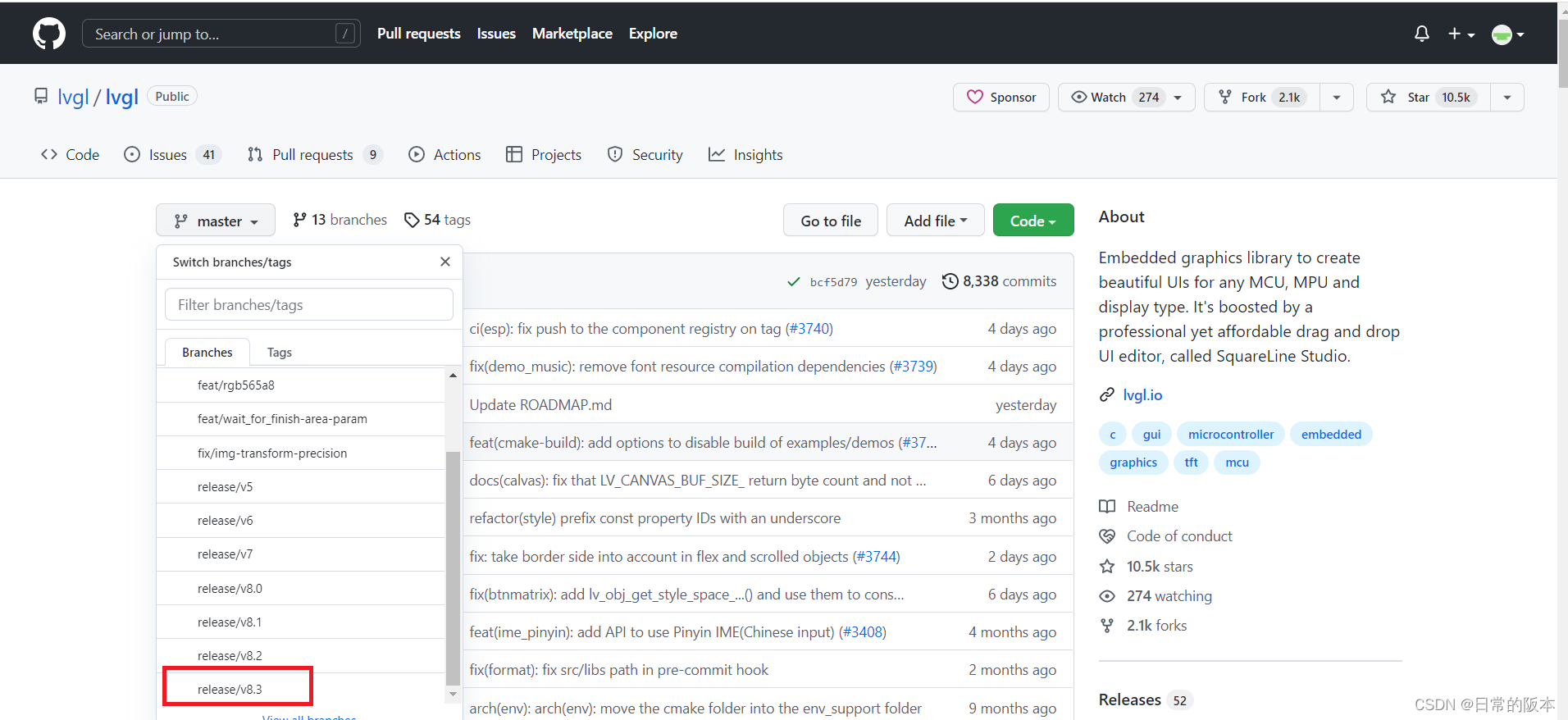Screen dimensions: 1568x720
Task: Open the lvgl repository name link
Action: pos(121,97)
